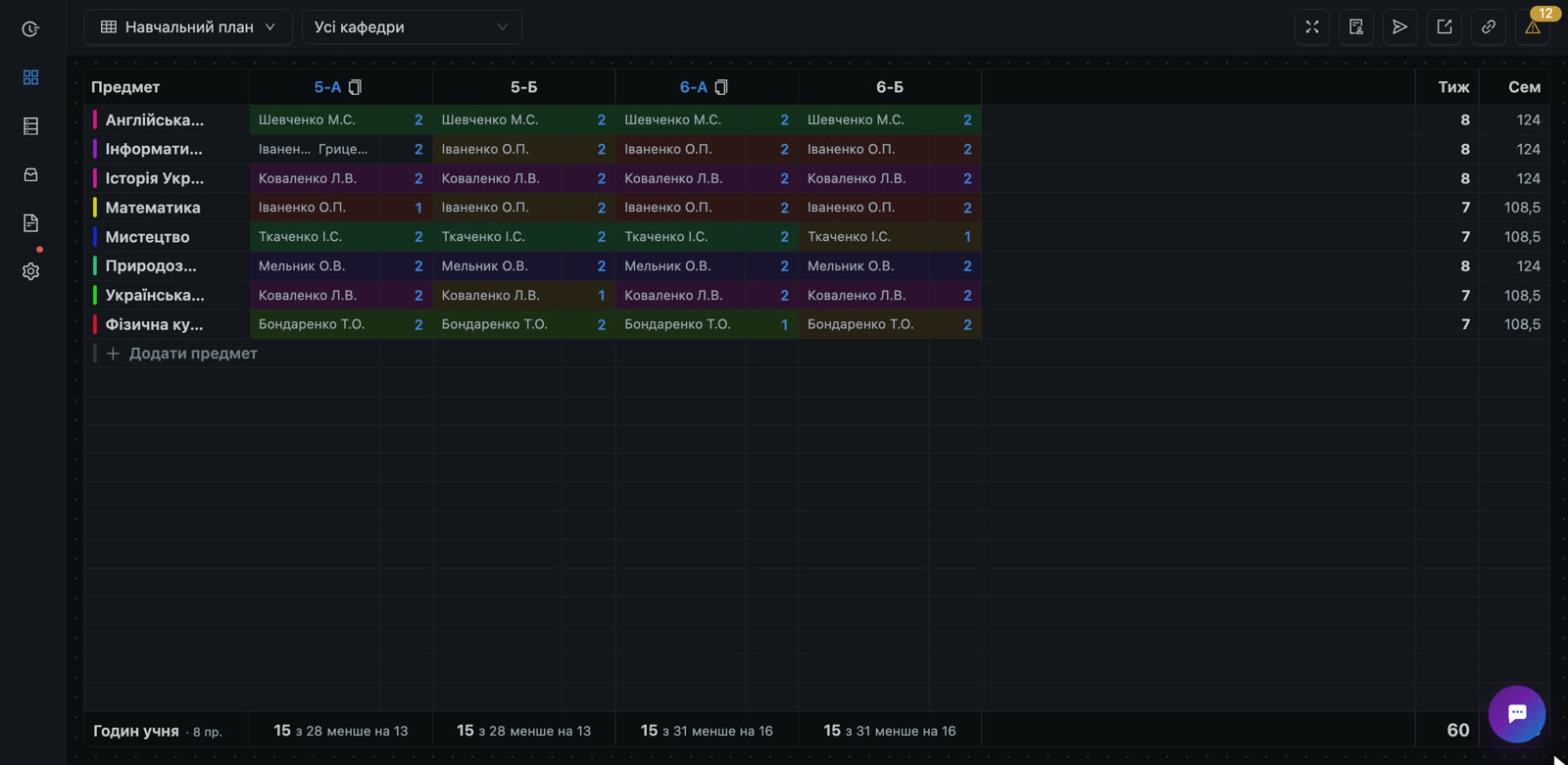This screenshot has height=765, width=1568.
Task: Click the copy icon next to 5-А
Action: [356, 87]
